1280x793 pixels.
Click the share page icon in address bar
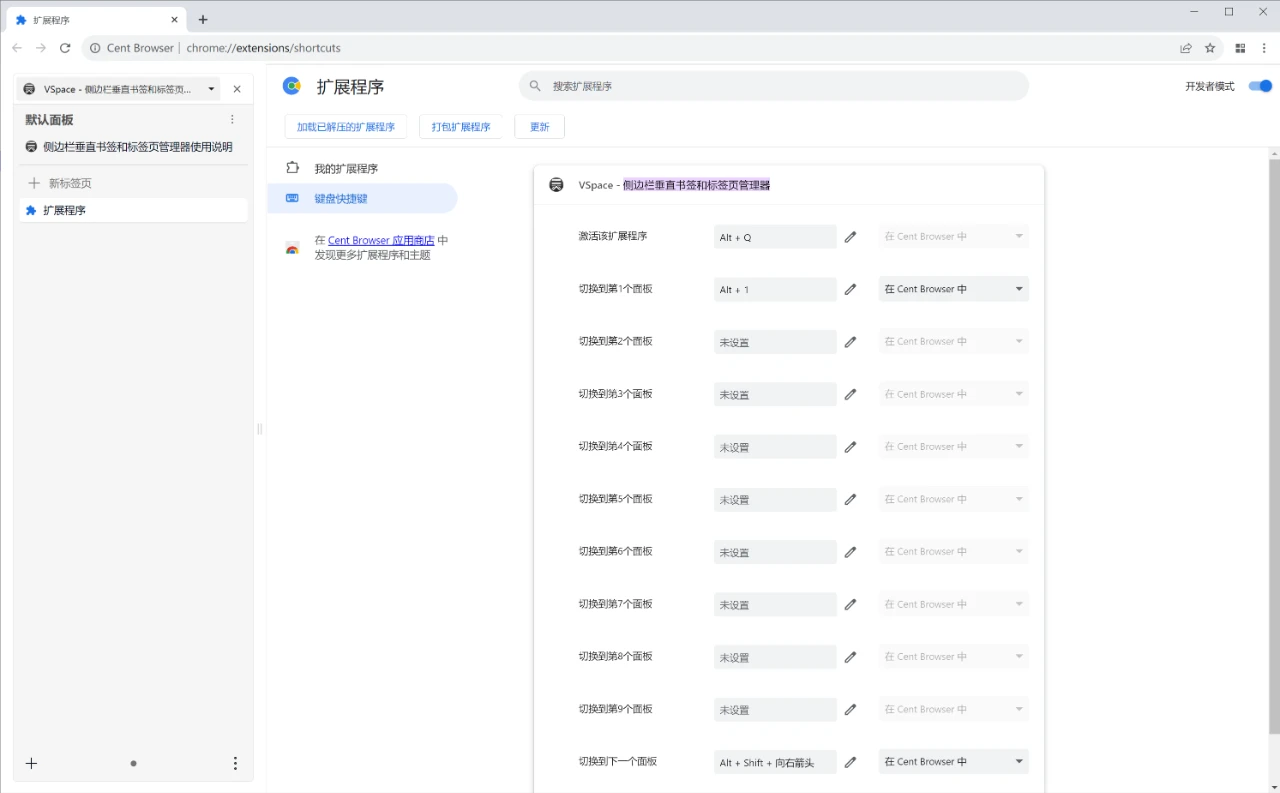click(1186, 48)
